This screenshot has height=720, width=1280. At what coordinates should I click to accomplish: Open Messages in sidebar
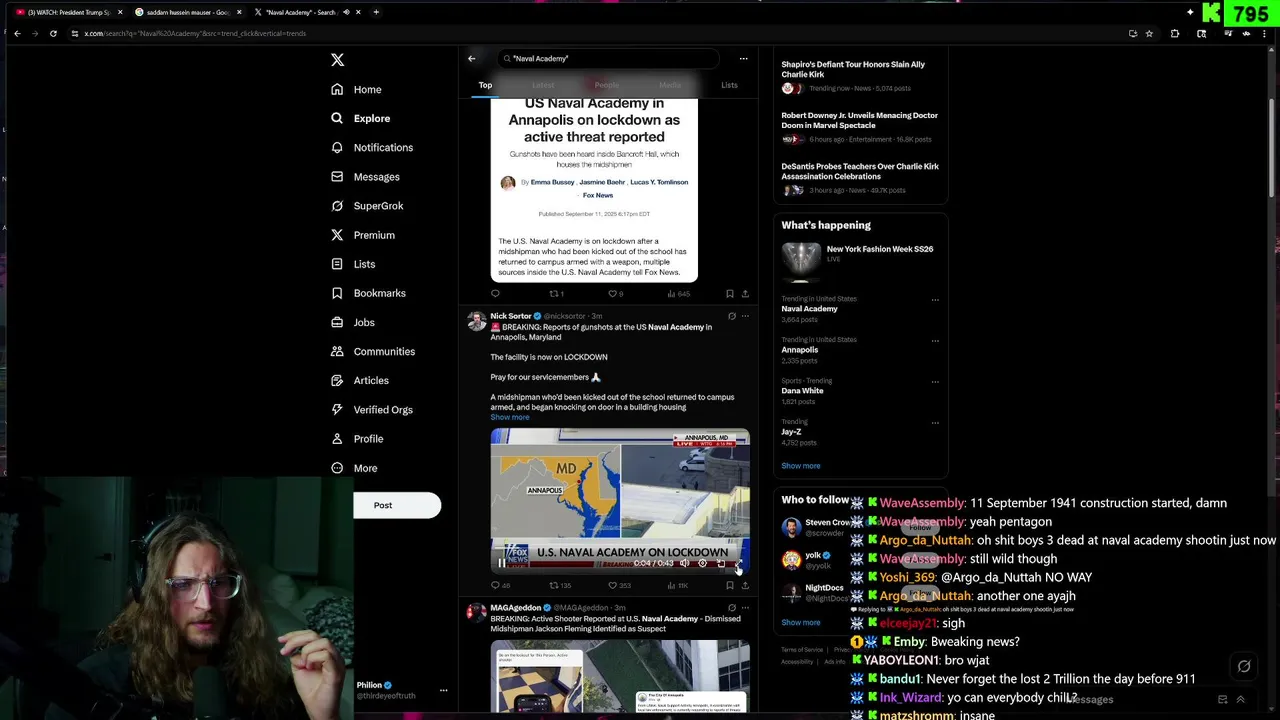(366, 177)
